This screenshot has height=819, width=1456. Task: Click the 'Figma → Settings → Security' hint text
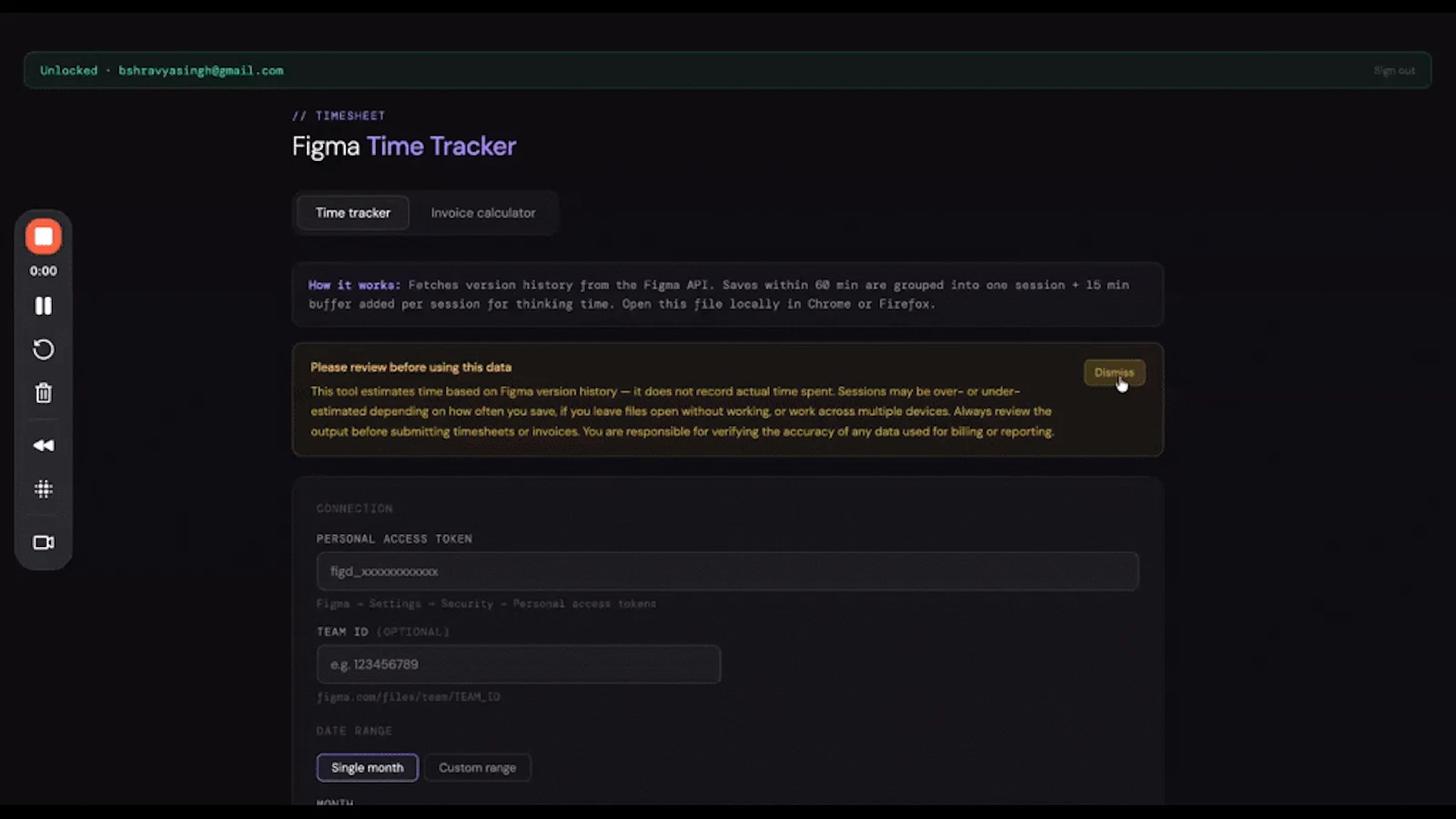[486, 603]
